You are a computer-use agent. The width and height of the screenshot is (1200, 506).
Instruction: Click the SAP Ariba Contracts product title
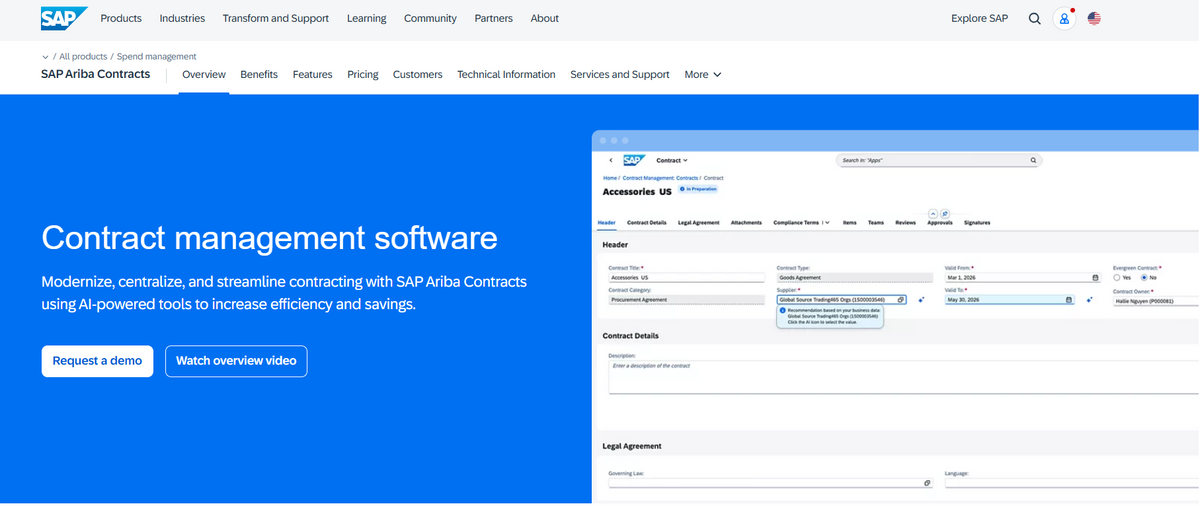(x=95, y=74)
